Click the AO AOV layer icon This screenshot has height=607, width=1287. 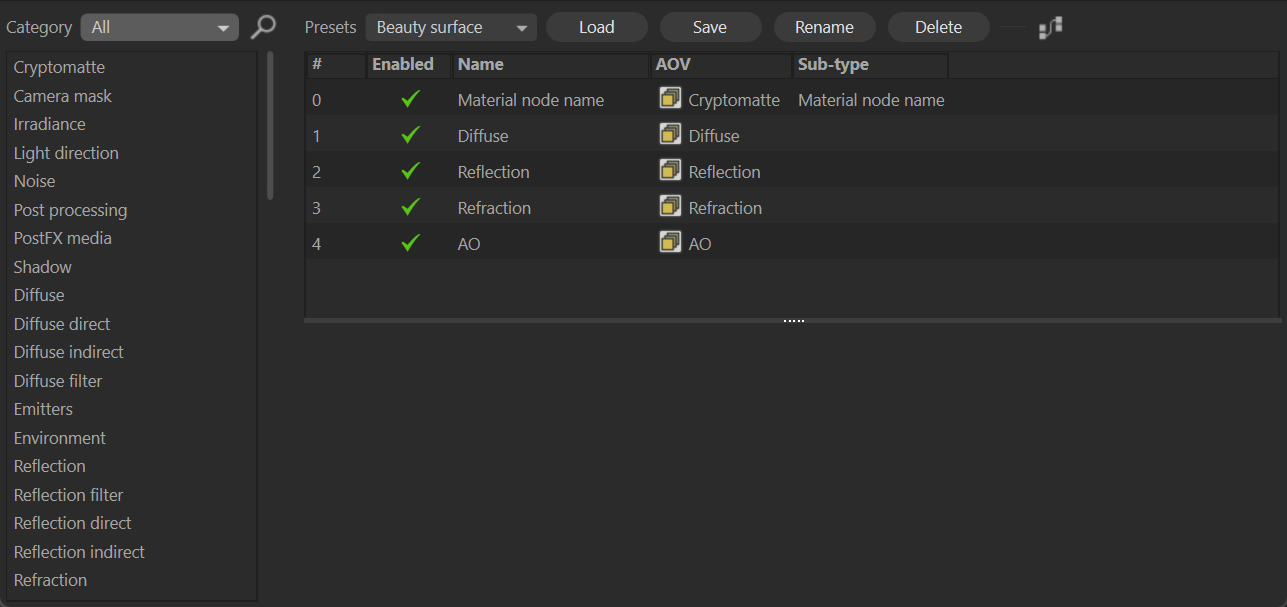pos(670,243)
